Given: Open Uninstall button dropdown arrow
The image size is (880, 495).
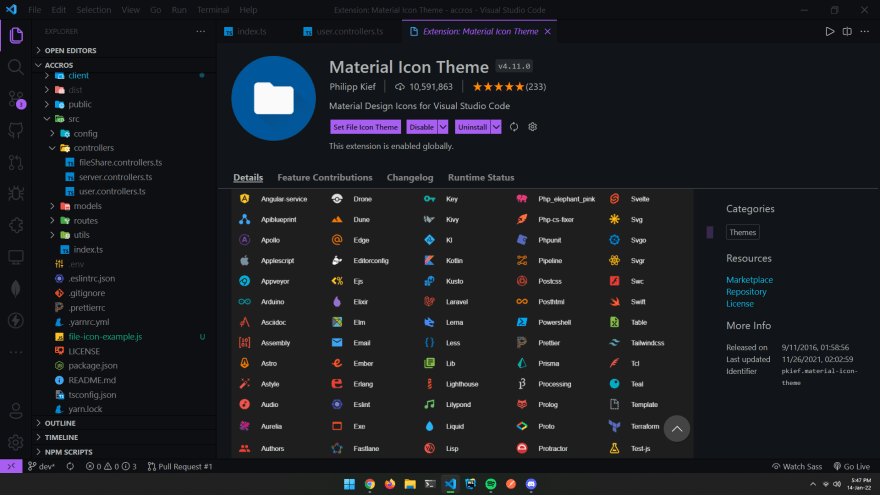Looking at the screenshot, I should pyautogui.click(x=496, y=127).
